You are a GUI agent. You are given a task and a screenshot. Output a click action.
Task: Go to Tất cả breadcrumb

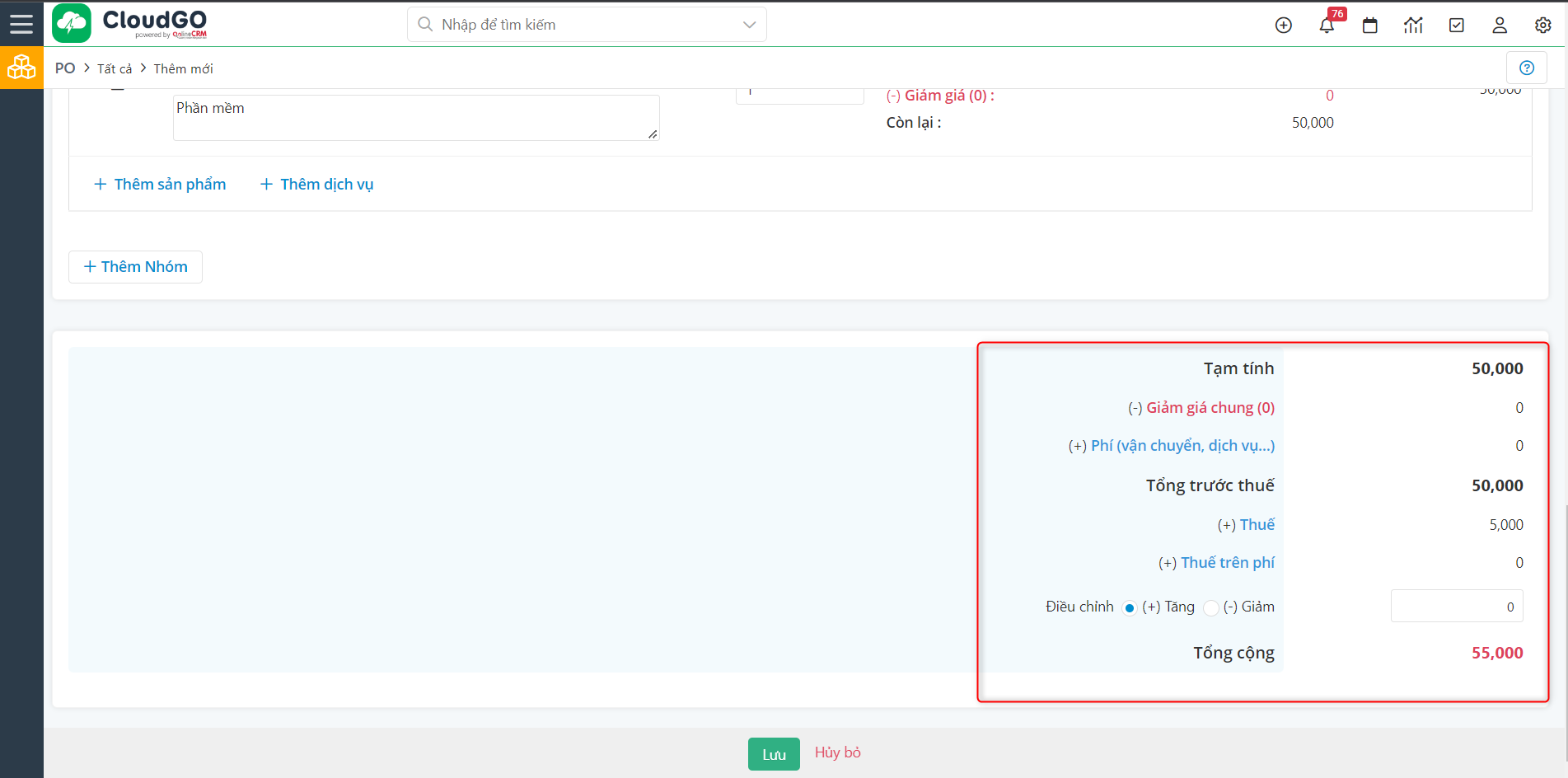click(x=115, y=69)
